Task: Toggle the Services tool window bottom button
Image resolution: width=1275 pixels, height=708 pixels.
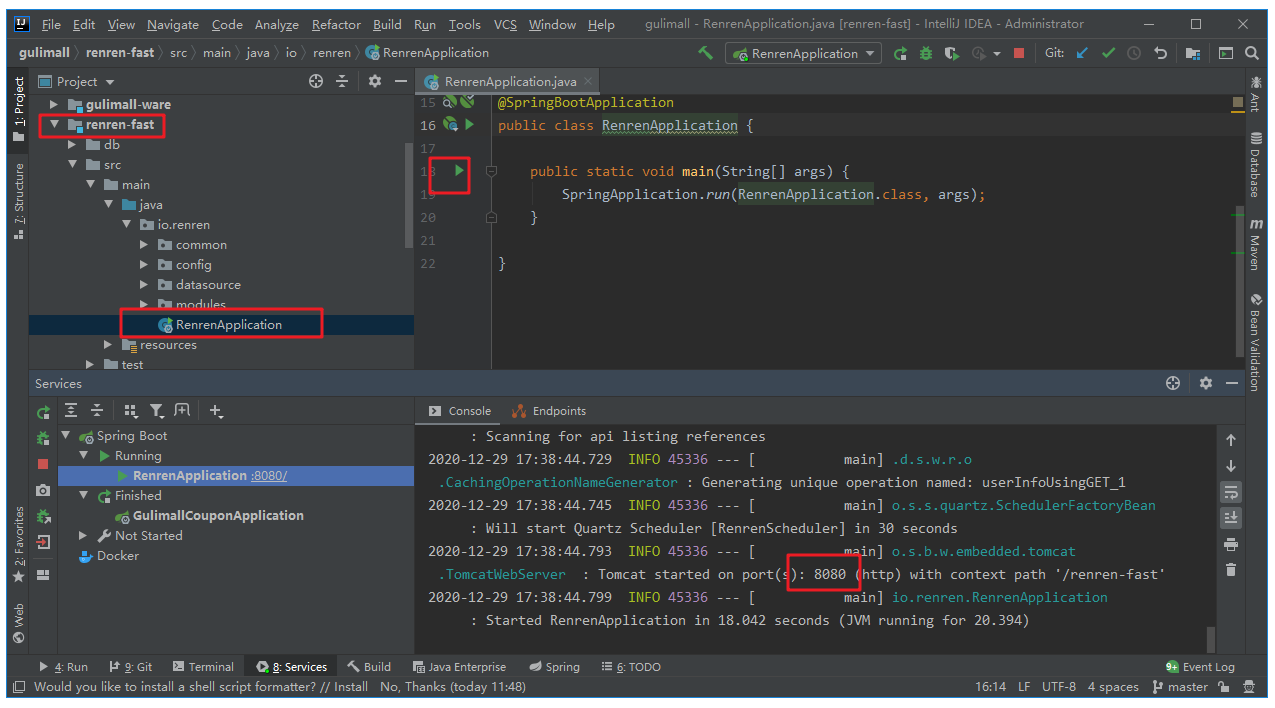Action: coord(291,667)
